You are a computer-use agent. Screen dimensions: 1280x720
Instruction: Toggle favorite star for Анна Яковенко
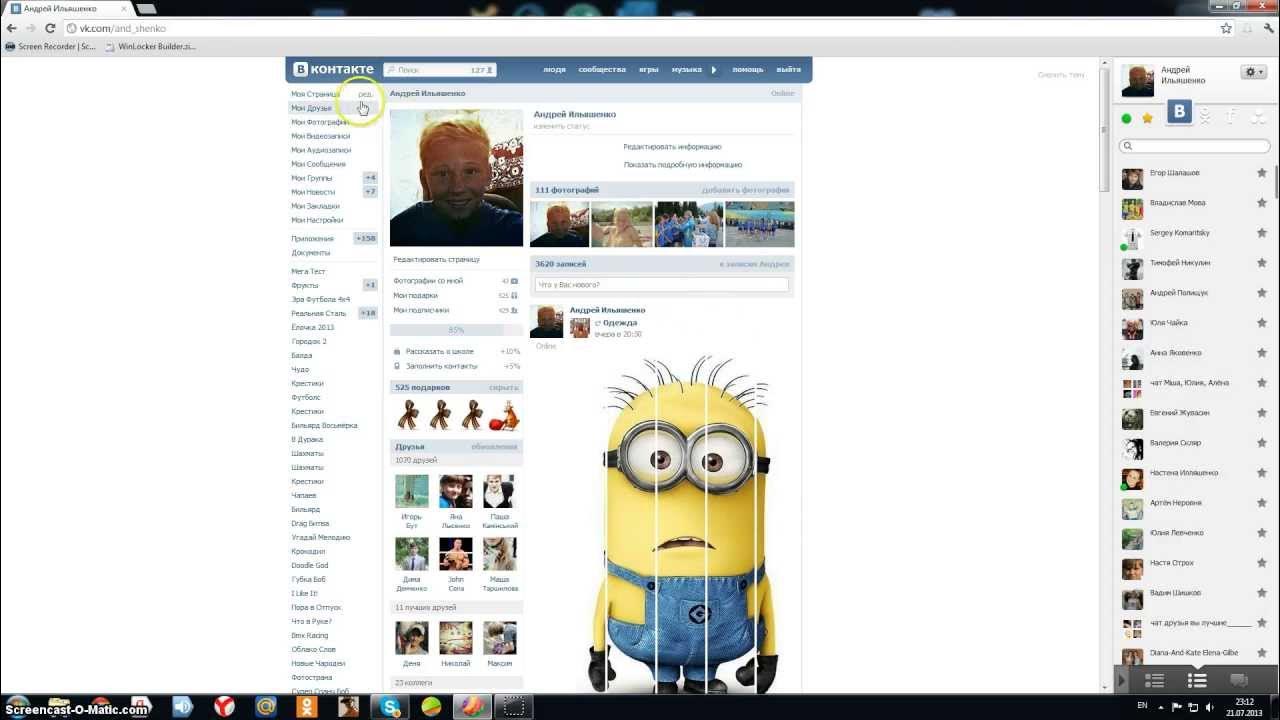(1262, 353)
